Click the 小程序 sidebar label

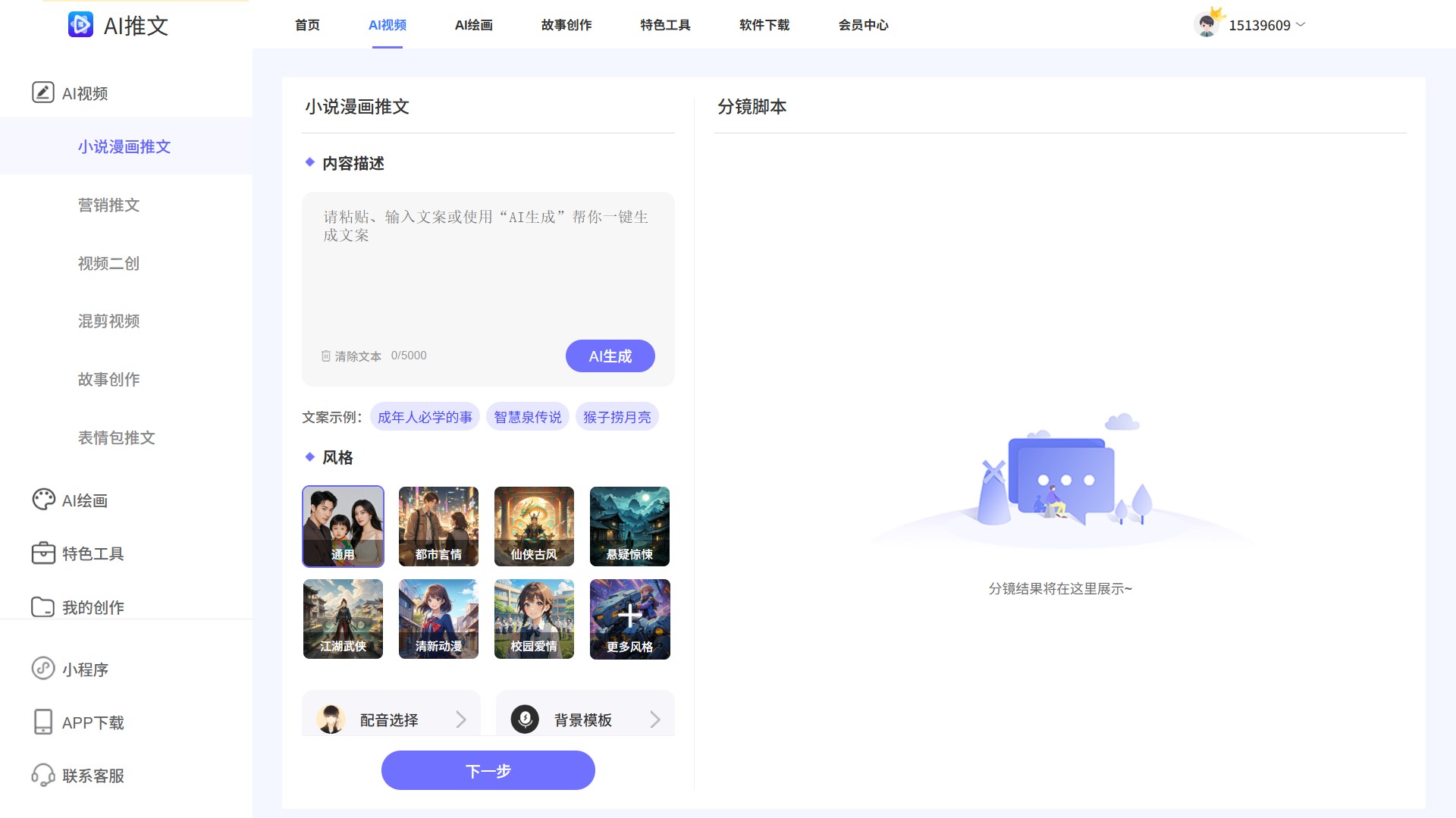[x=86, y=669]
